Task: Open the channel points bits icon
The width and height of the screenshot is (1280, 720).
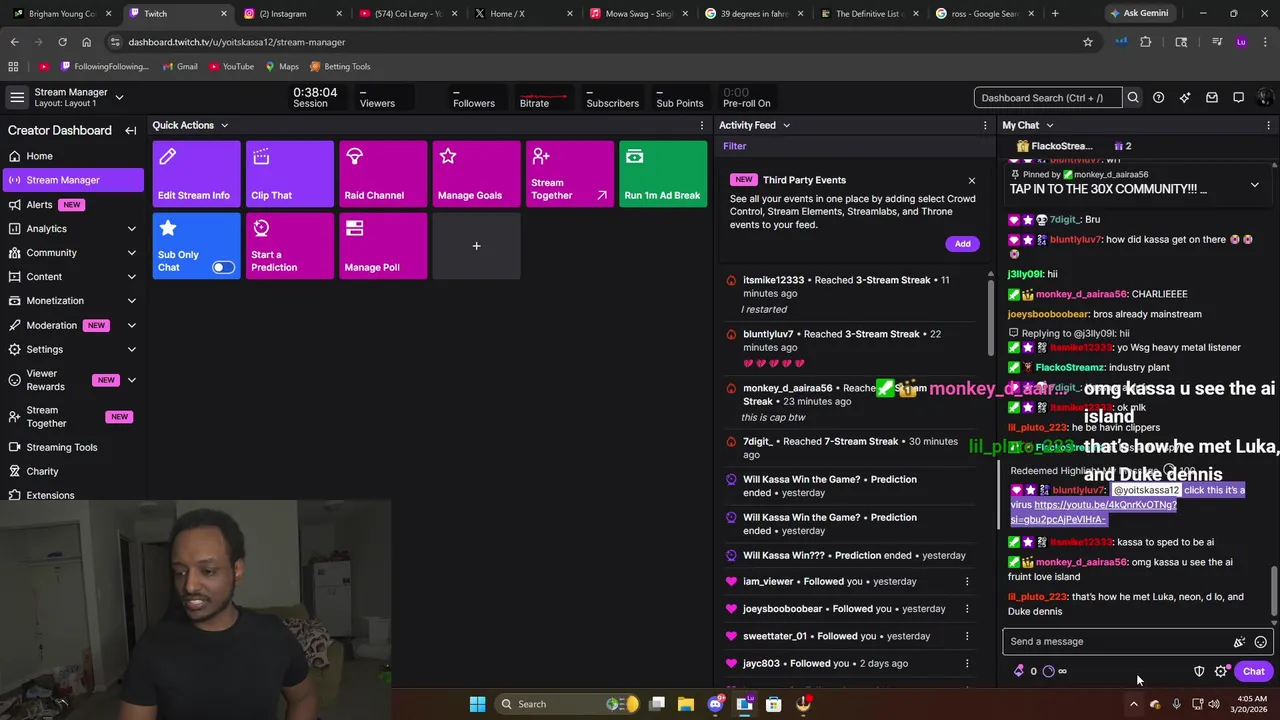Action: tap(1019, 671)
